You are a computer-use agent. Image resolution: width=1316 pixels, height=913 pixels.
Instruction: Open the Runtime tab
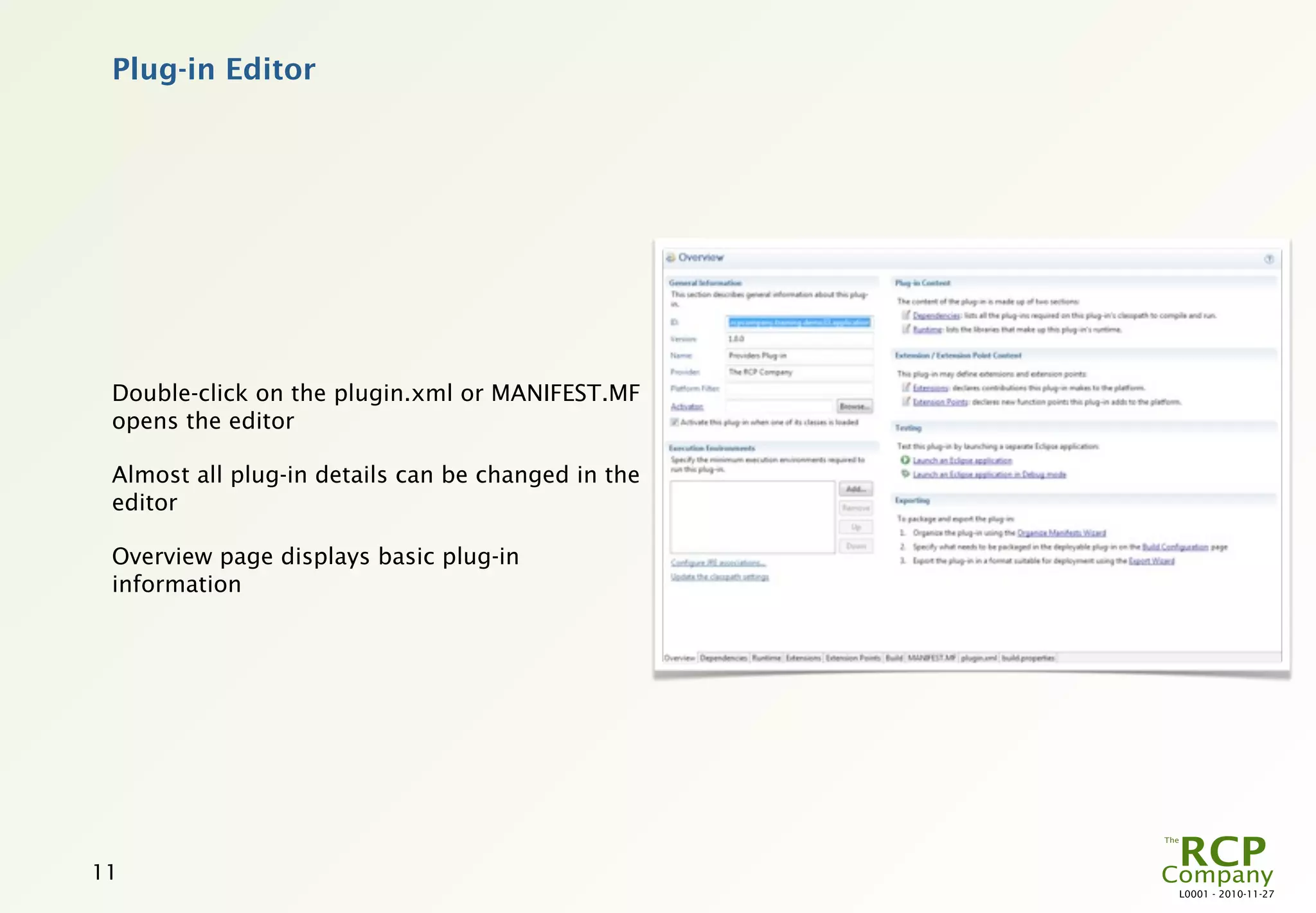tap(767, 658)
